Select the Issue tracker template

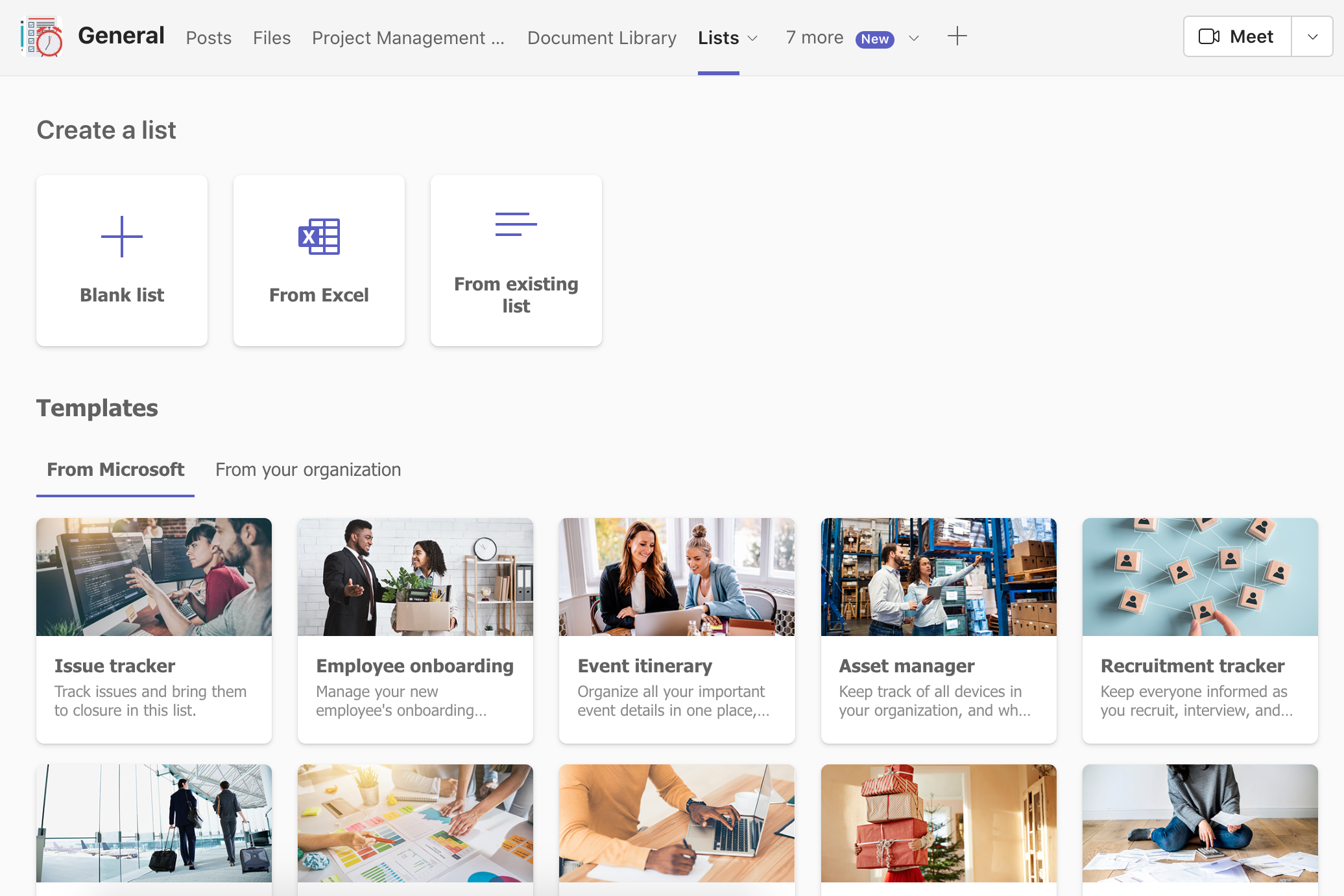154,666
